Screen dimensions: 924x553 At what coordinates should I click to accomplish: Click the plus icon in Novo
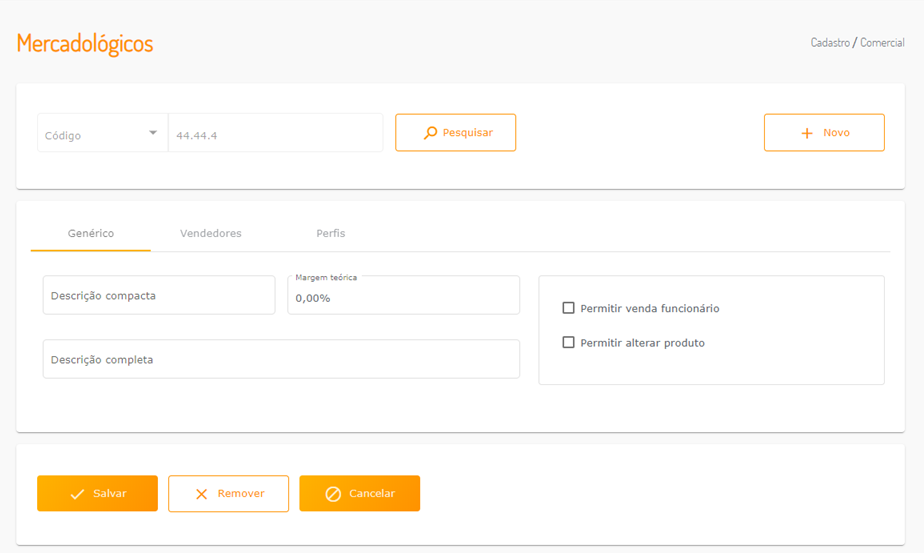[x=807, y=133]
